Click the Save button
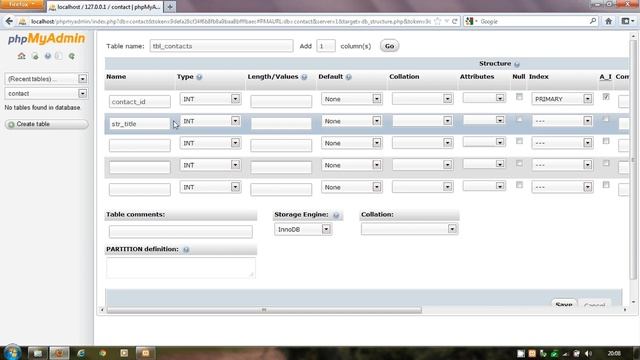 click(x=564, y=304)
